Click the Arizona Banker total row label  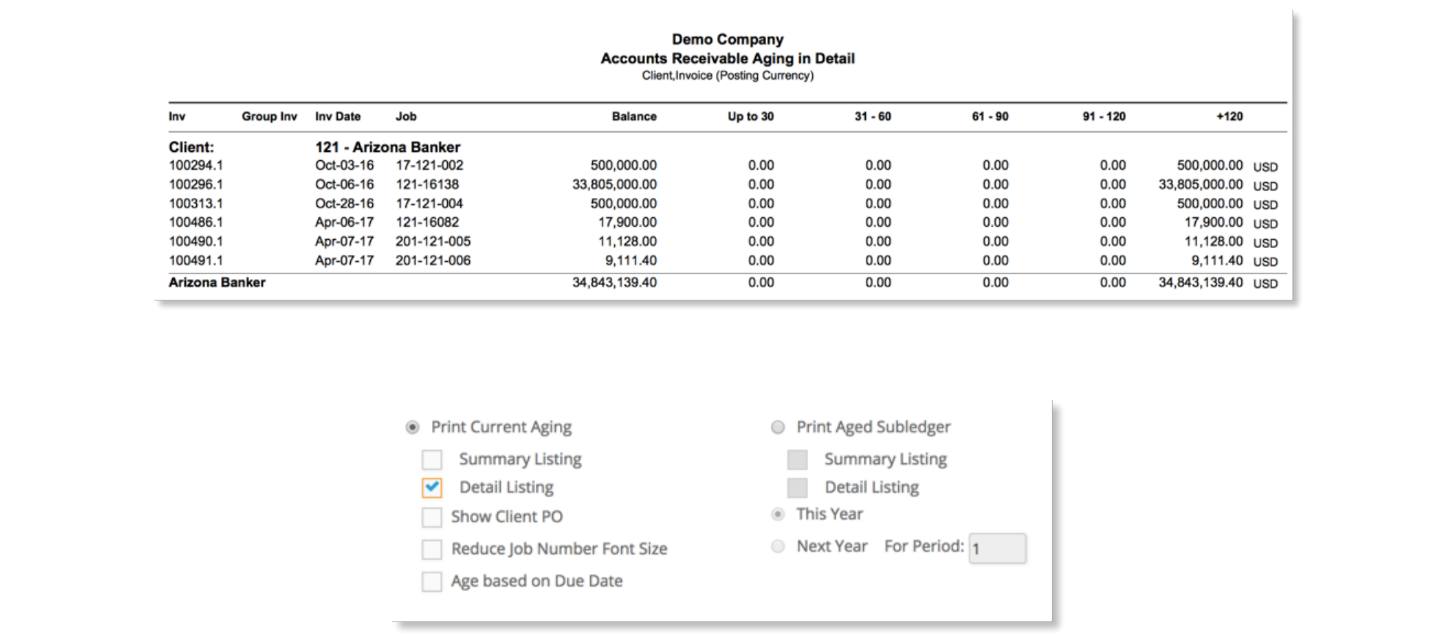(x=217, y=283)
